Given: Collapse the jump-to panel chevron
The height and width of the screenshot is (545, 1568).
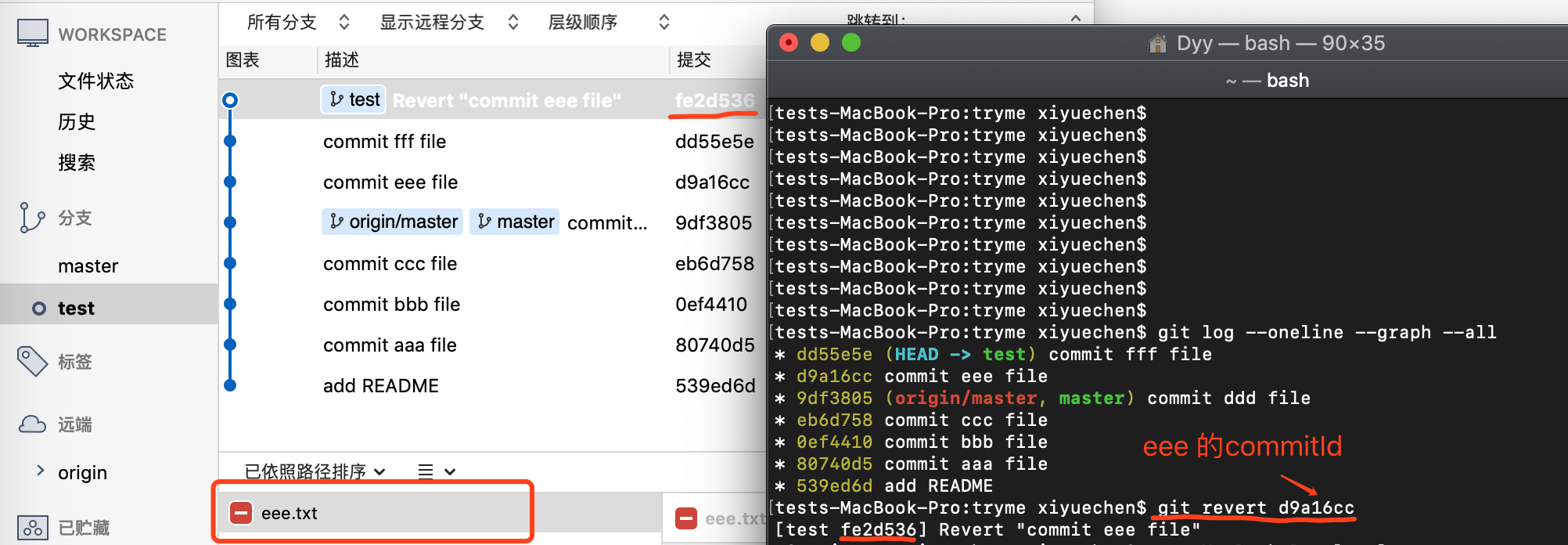Looking at the screenshot, I should pyautogui.click(x=1076, y=17).
